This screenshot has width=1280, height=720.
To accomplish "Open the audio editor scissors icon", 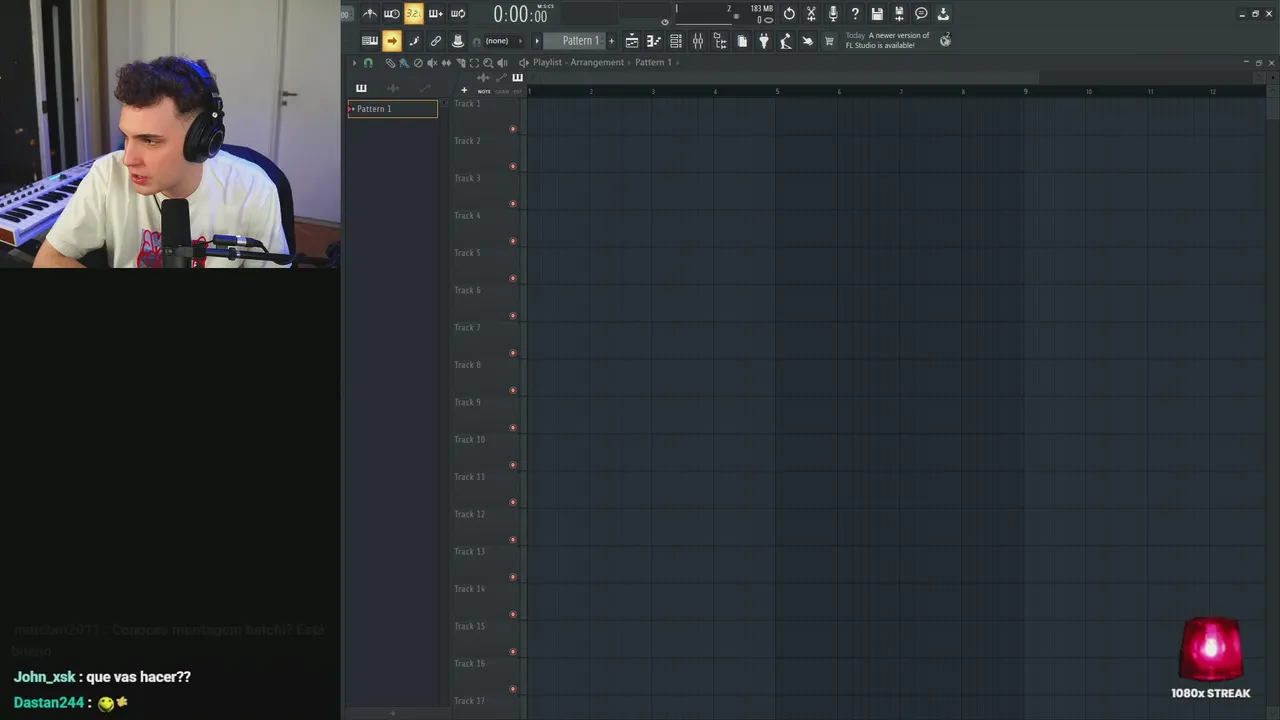I will [811, 14].
